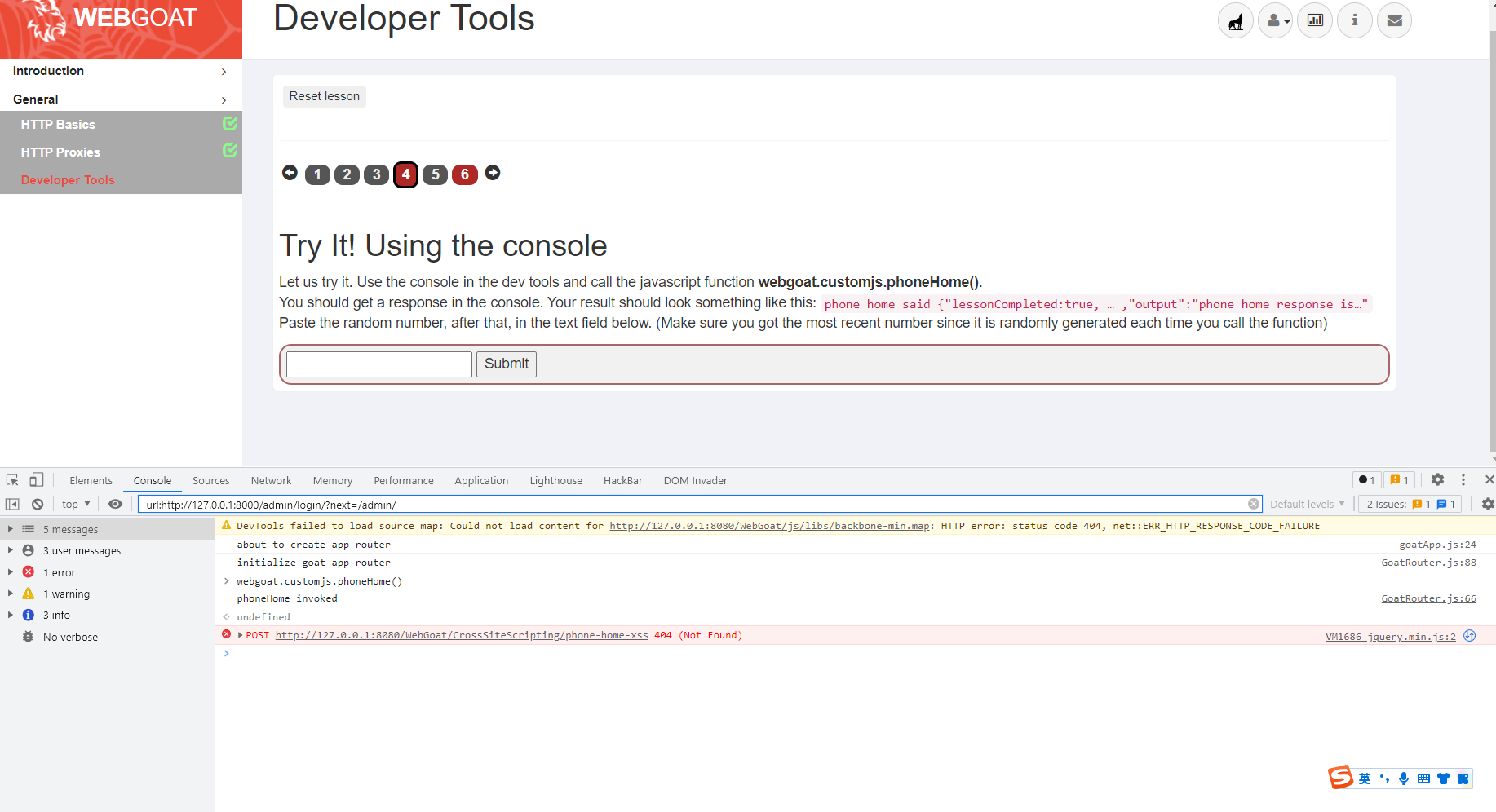
Task: Open the phone-home-xss URL link
Action: [x=462, y=635]
